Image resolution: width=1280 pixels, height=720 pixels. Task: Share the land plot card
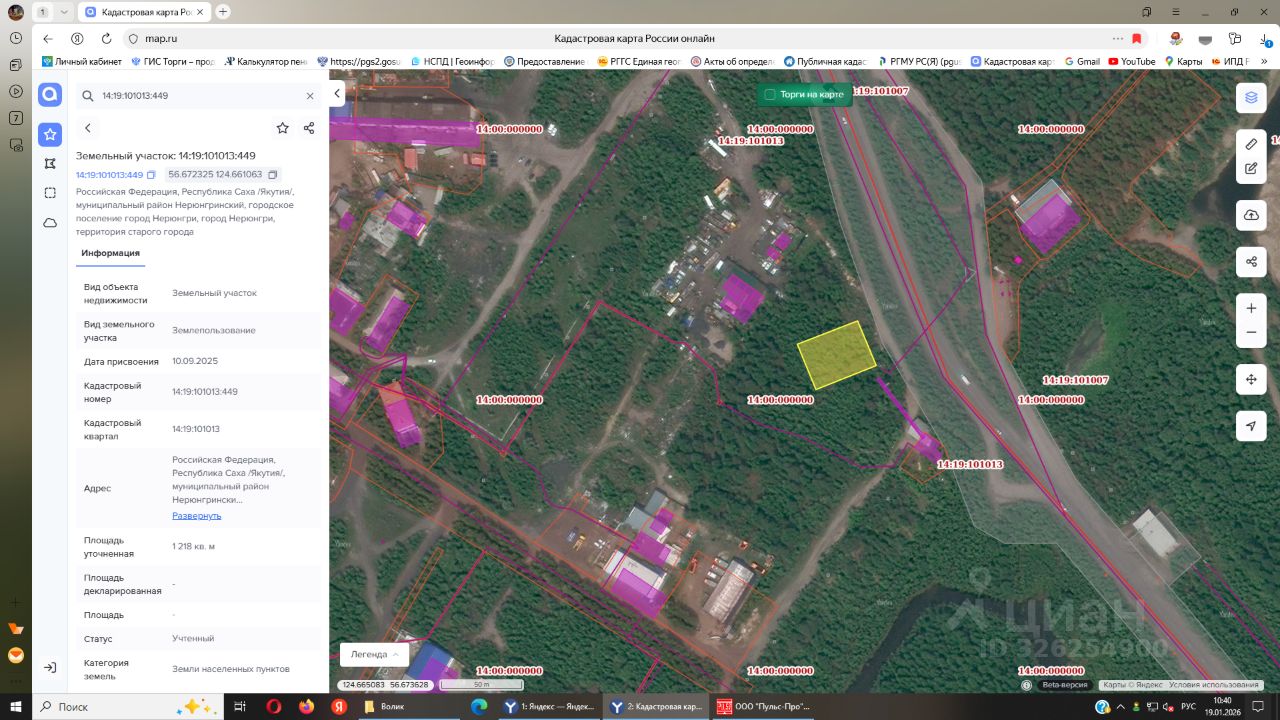pyautogui.click(x=309, y=128)
